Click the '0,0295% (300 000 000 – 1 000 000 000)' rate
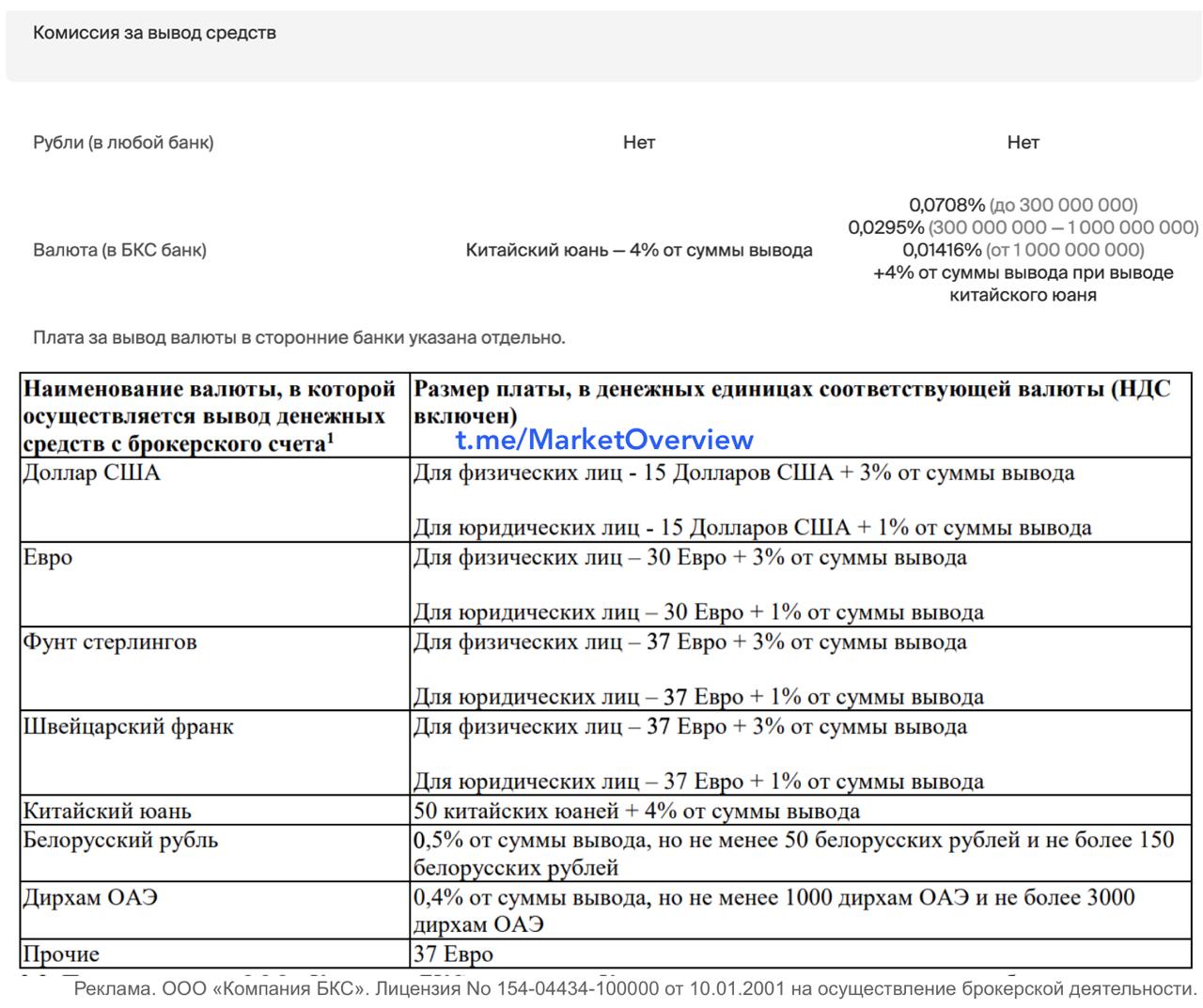 [x=1023, y=227]
